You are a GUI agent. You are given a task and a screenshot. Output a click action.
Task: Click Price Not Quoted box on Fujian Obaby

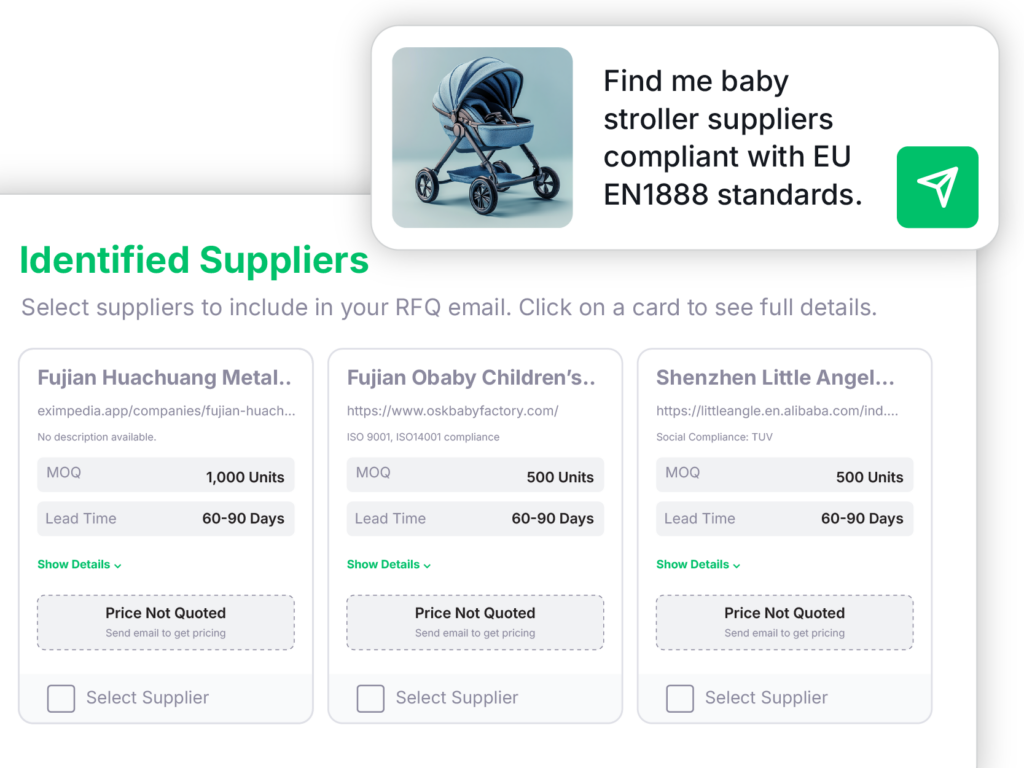coord(475,622)
